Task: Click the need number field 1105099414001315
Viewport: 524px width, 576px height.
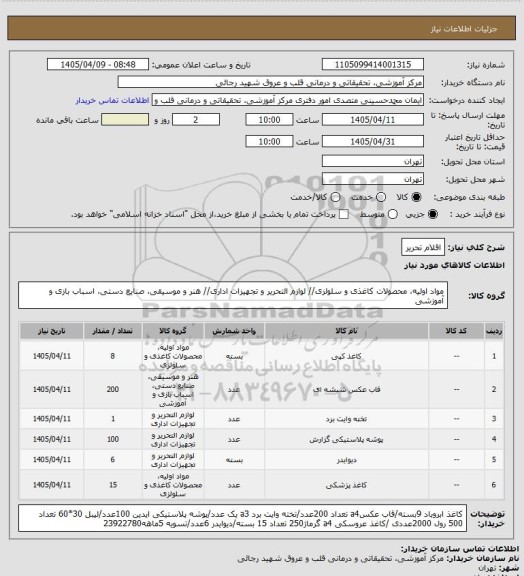Action: [x=373, y=64]
